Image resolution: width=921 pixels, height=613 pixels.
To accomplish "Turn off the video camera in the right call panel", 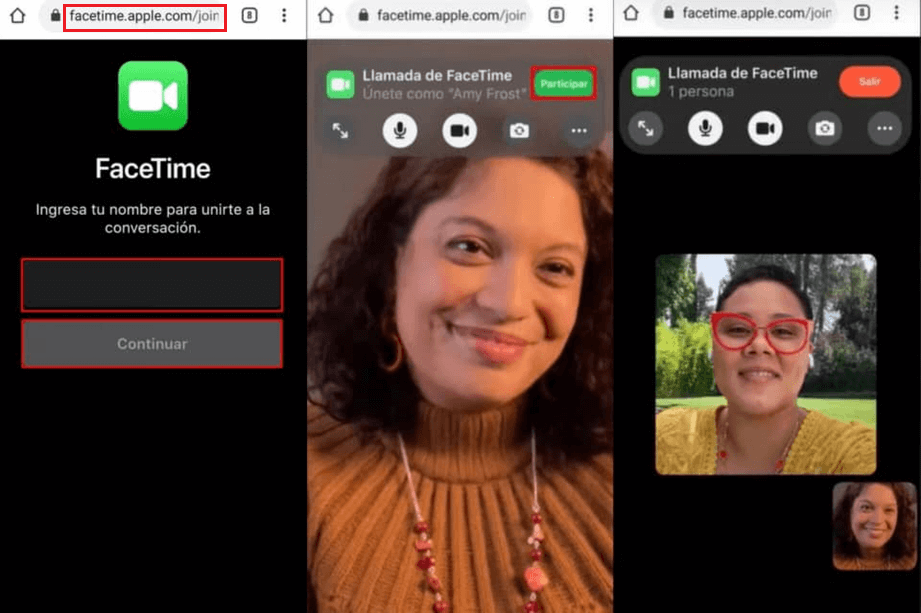I will 765,128.
